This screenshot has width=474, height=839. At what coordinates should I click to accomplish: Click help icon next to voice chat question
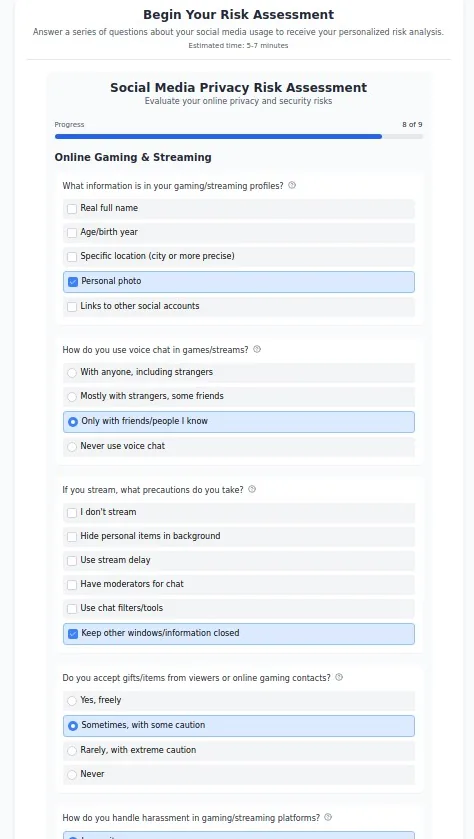[257, 349]
